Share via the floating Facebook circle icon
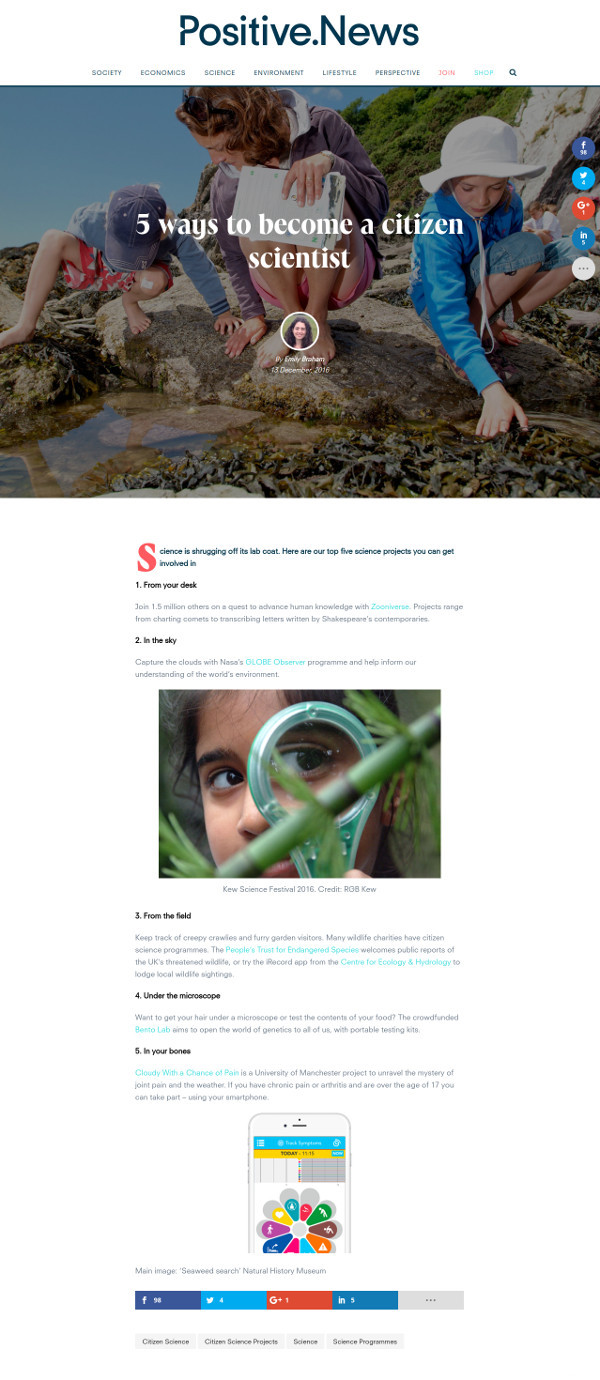600x1380 pixels. (x=583, y=148)
